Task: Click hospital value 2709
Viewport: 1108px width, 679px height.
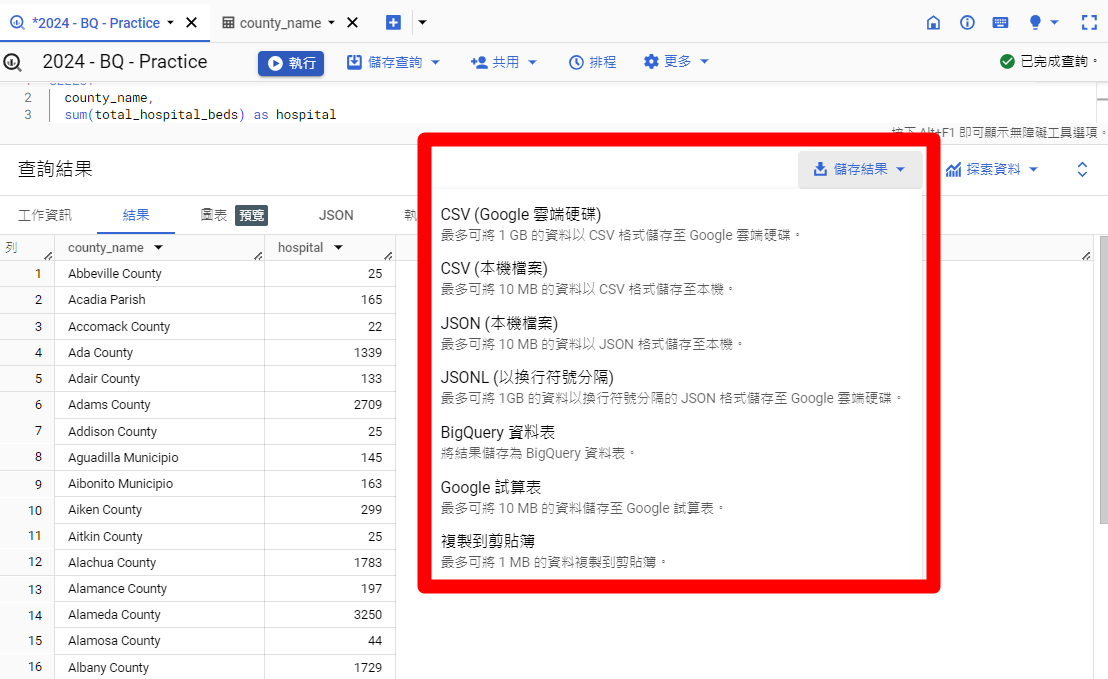Action: 367,405
